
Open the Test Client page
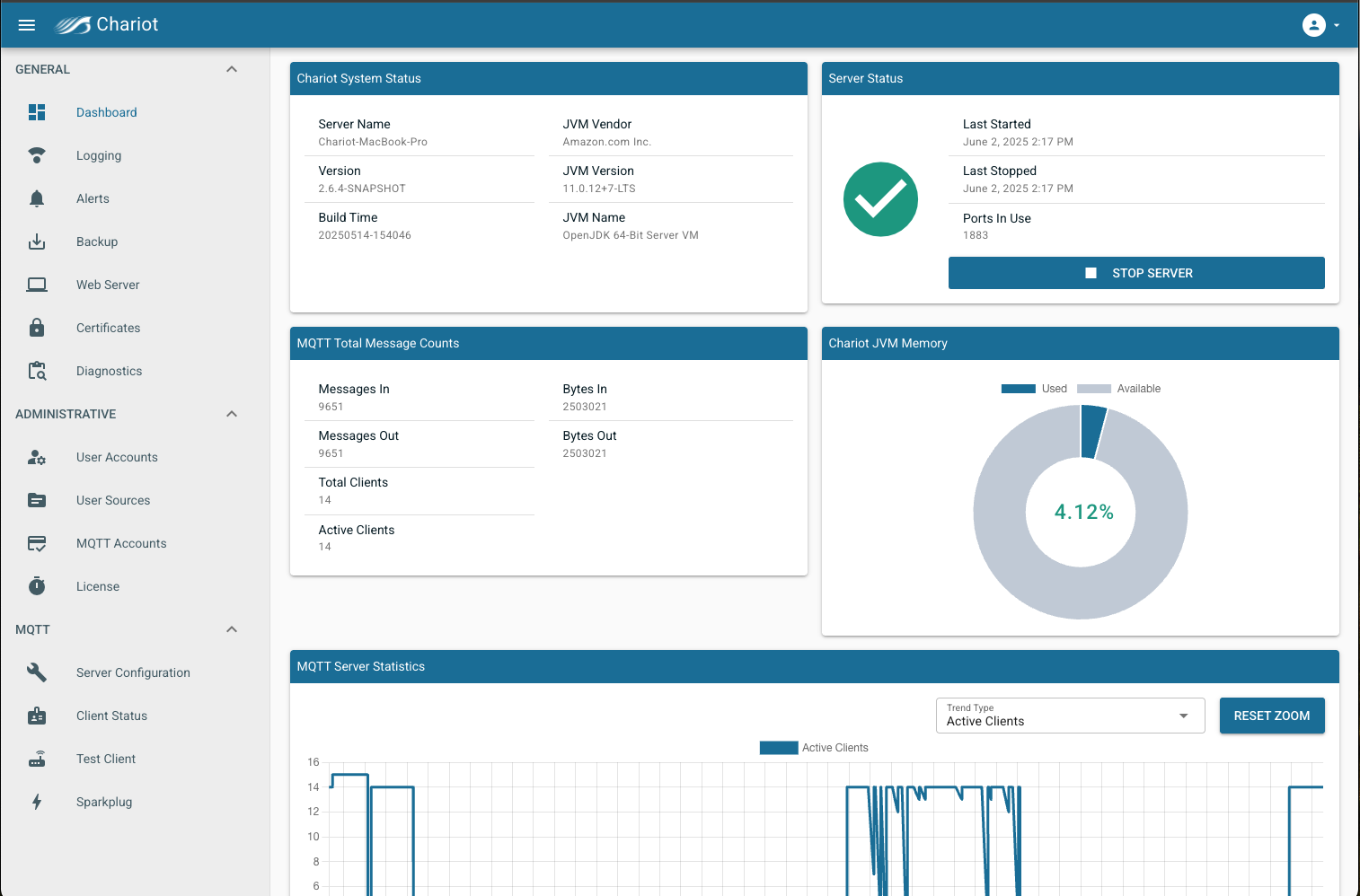106,759
